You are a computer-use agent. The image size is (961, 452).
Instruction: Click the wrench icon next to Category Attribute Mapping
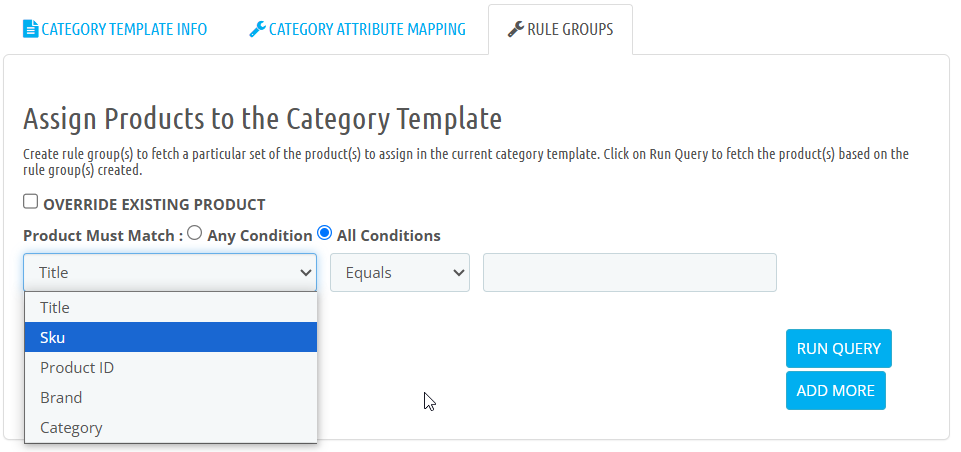(x=257, y=29)
